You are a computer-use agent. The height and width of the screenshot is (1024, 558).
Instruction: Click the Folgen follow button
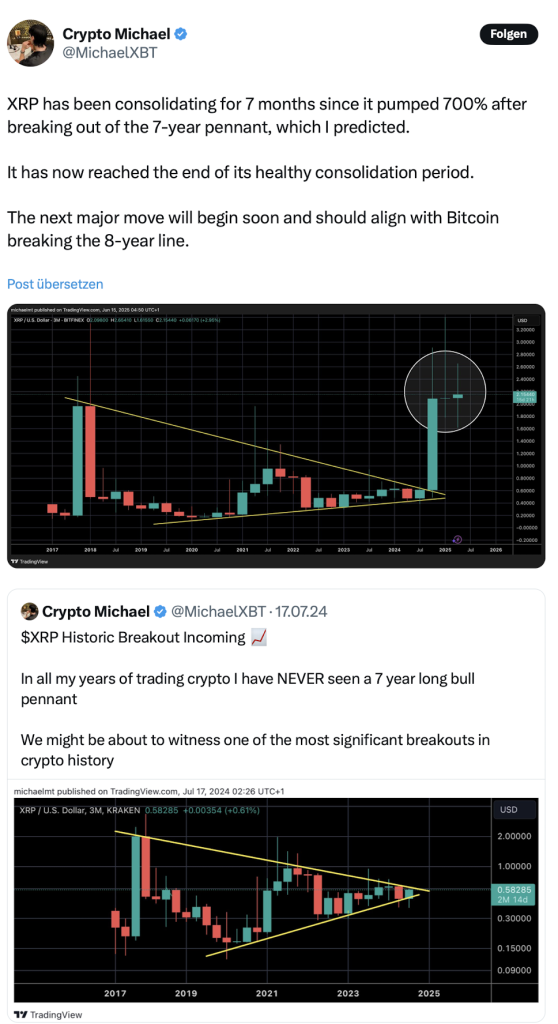pyautogui.click(x=508, y=34)
